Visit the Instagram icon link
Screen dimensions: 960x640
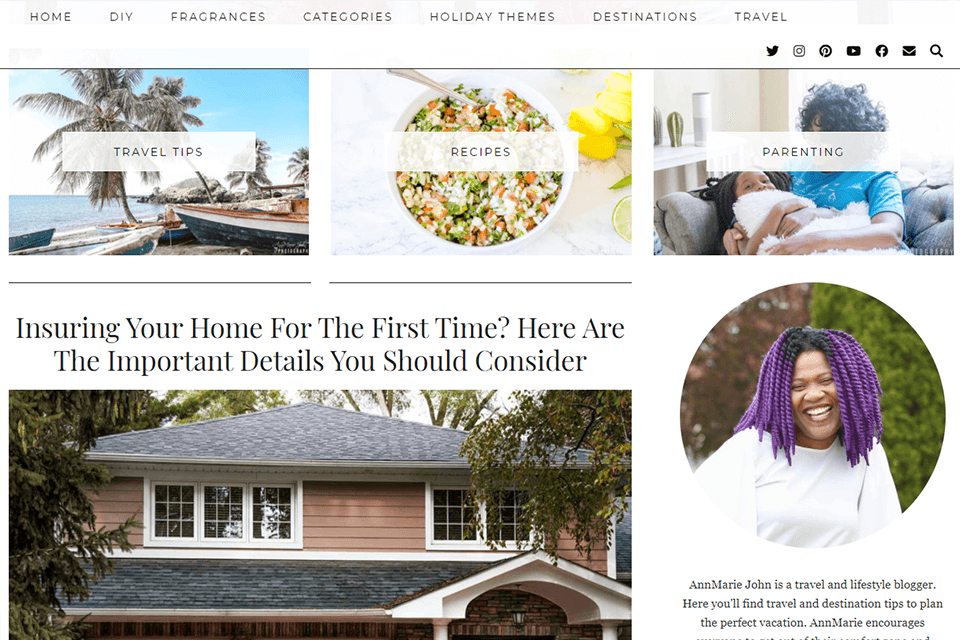pyautogui.click(x=799, y=51)
